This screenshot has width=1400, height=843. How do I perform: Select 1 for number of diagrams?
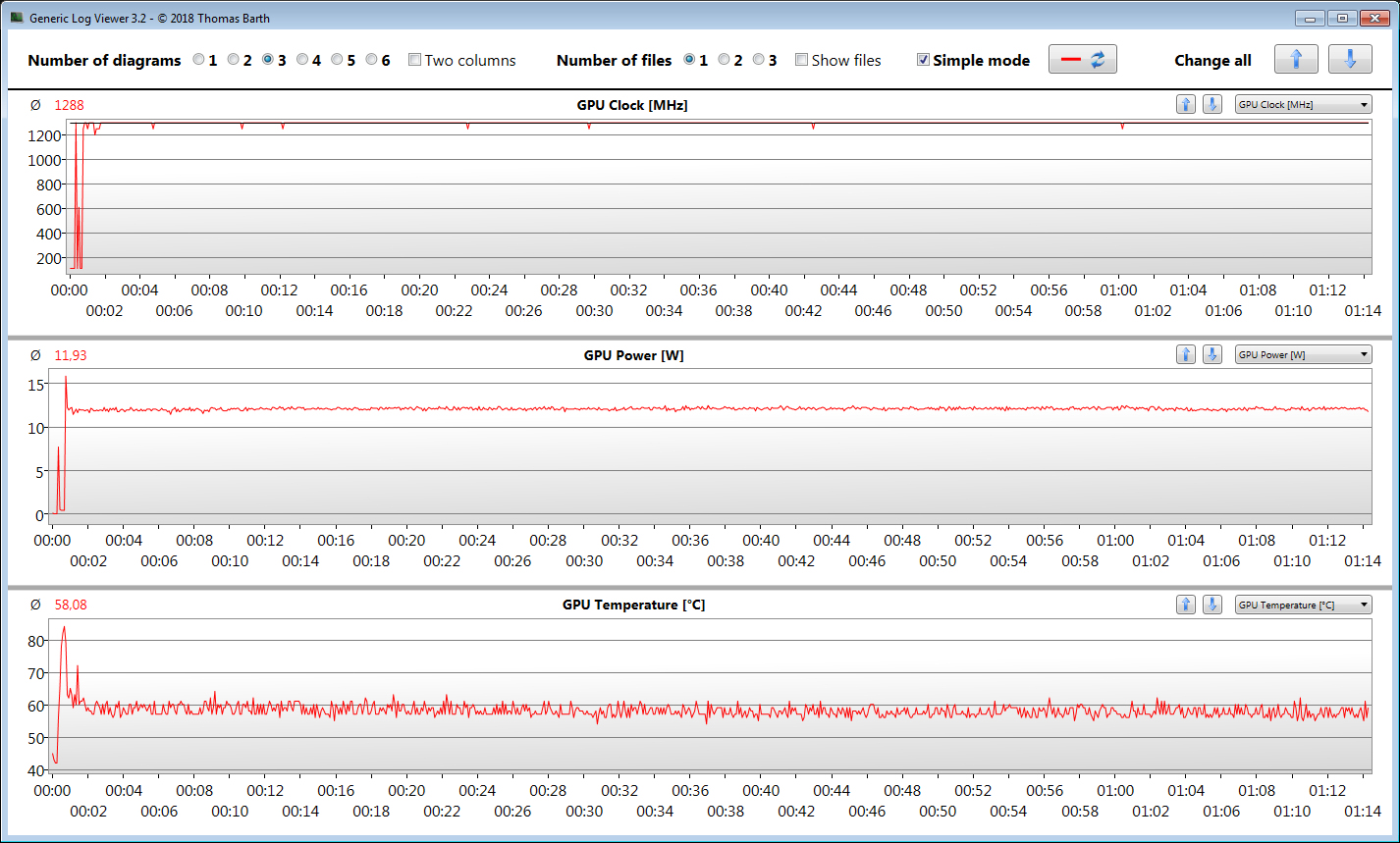(x=199, y=60)
